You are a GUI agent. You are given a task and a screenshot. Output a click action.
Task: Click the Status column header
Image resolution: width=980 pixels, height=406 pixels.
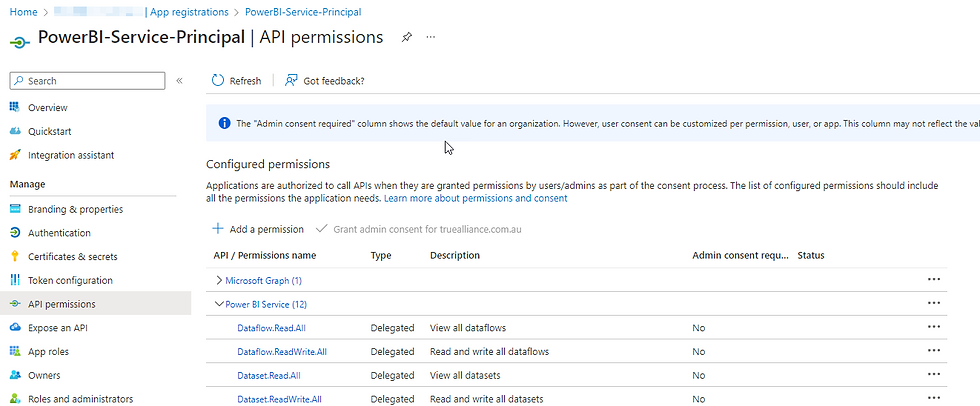coord(811,255)
